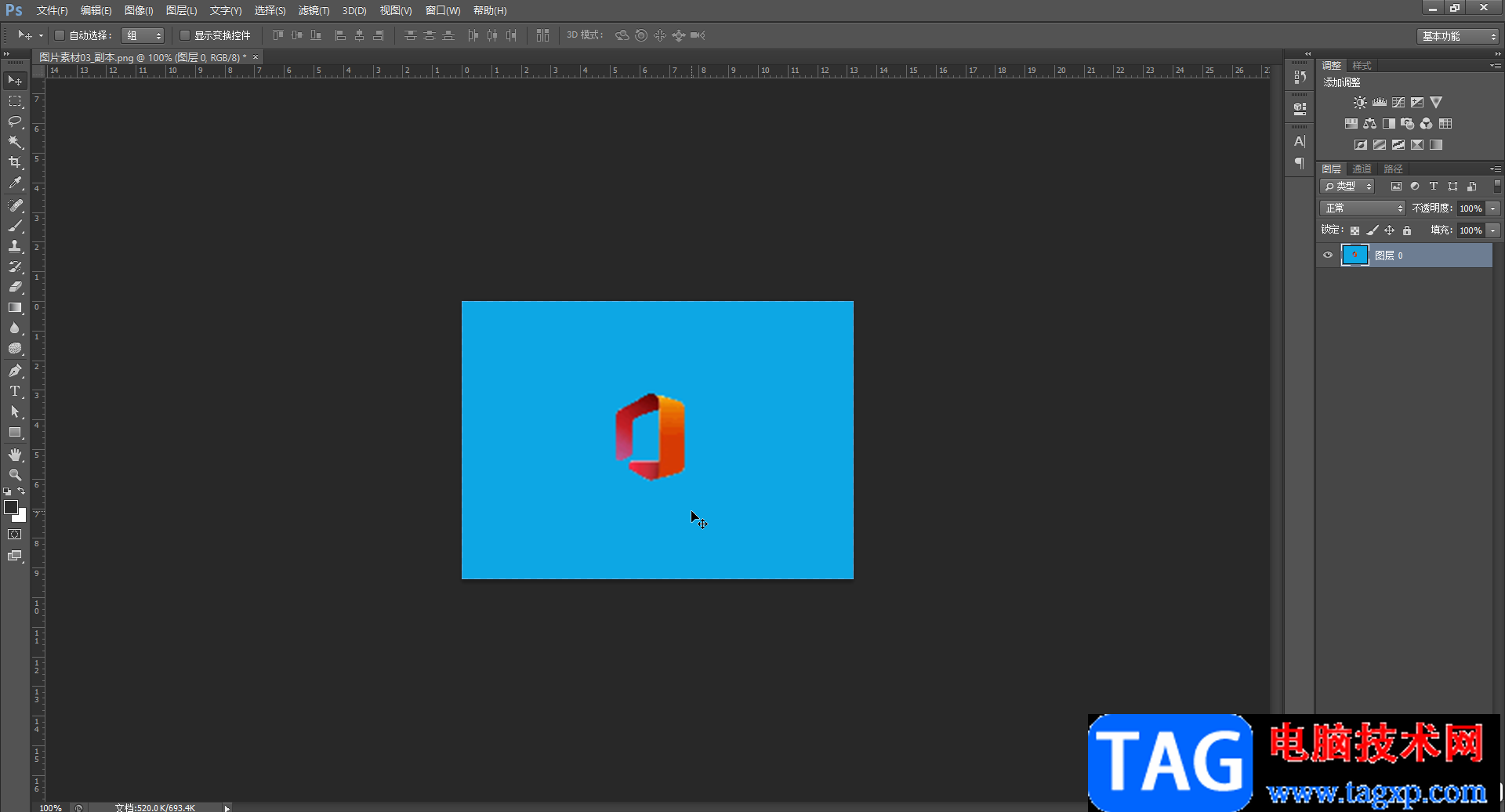The height and width of the screenshot is (812, 1505).
Task: Open the 正常 blend mode dropdown
Action: point(1362,208)
